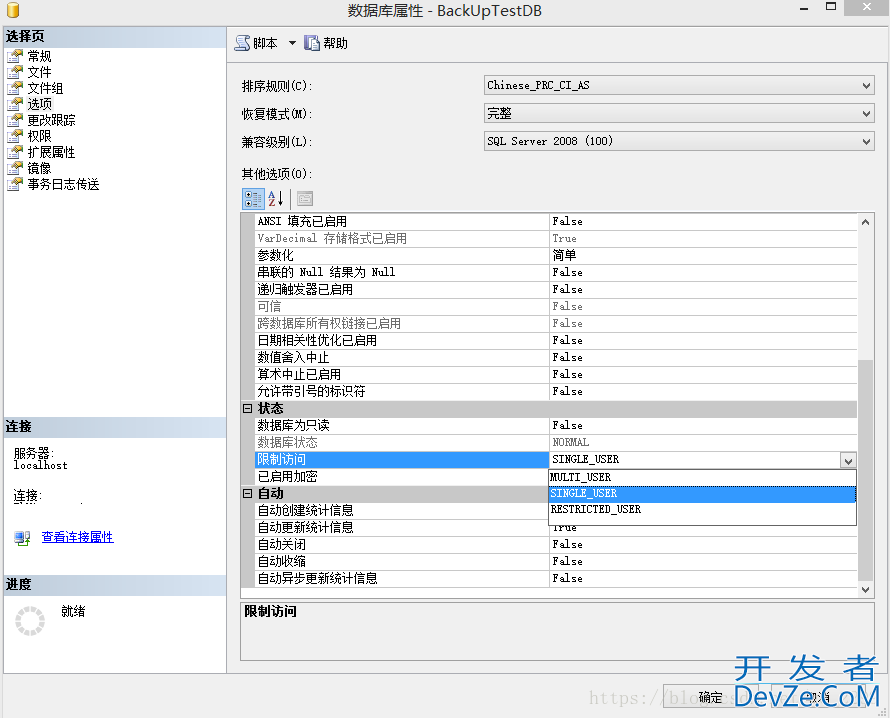Collapse the 自动 section
The height and width of the screenshot is (718, 890).
(x=247, y=493)
